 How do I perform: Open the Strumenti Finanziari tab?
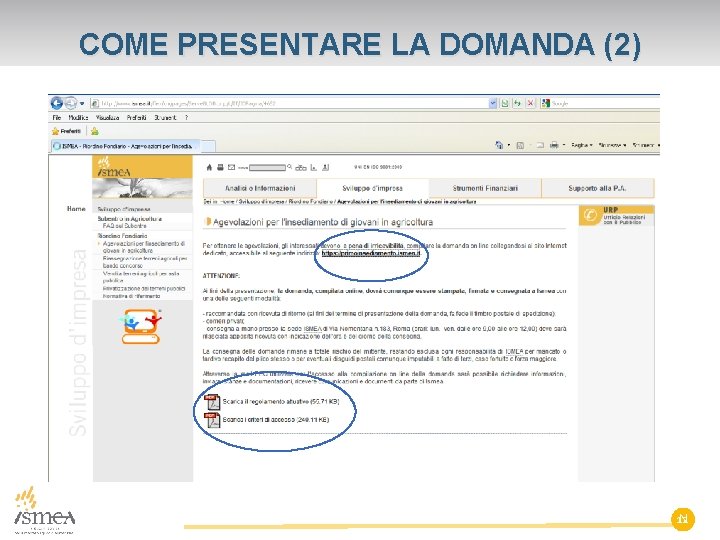[x=485, y=188]
